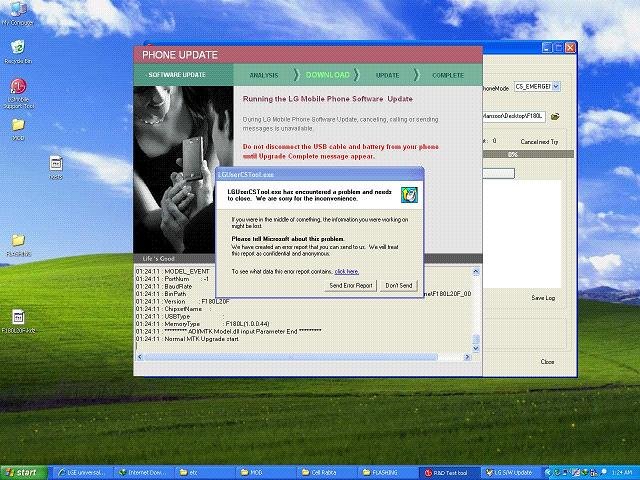Launch LG Mobile Support Tool desktop shortcut
Screen dimensions: 640x480
[18, 94]
